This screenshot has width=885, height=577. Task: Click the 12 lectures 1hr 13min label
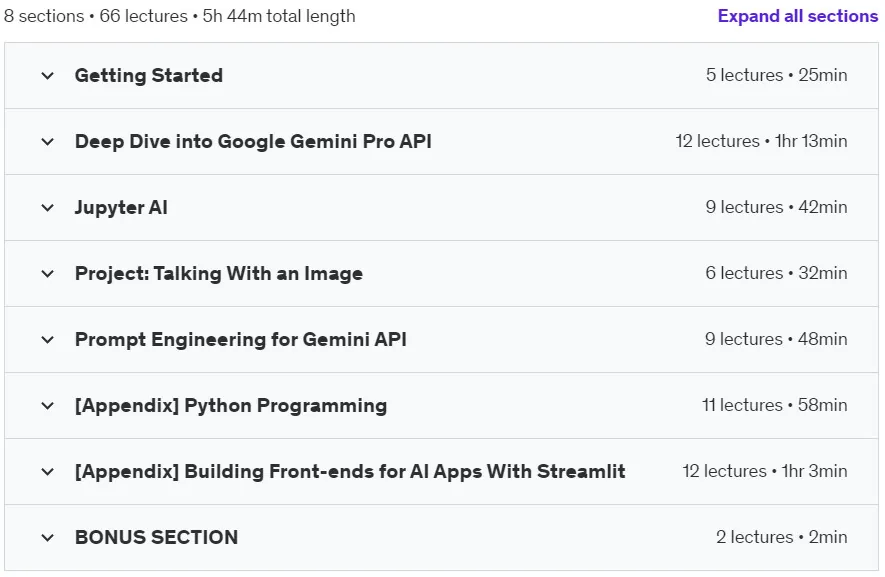click(x=761, y=141)
